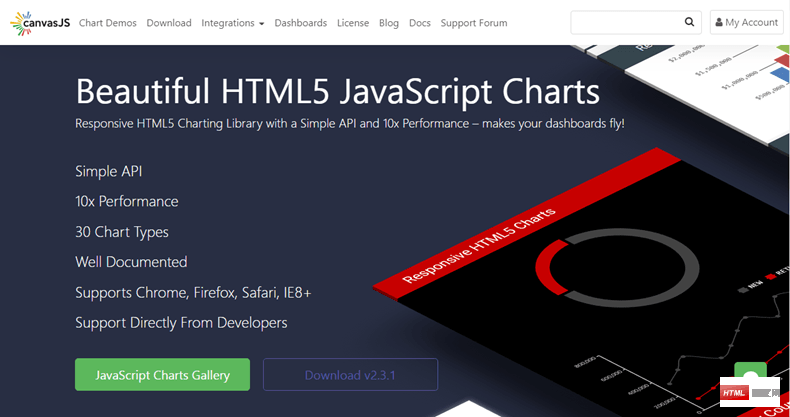790x417 pixels.
Task: Expand the Integrations dropdown menu
Action: point(233,23)
